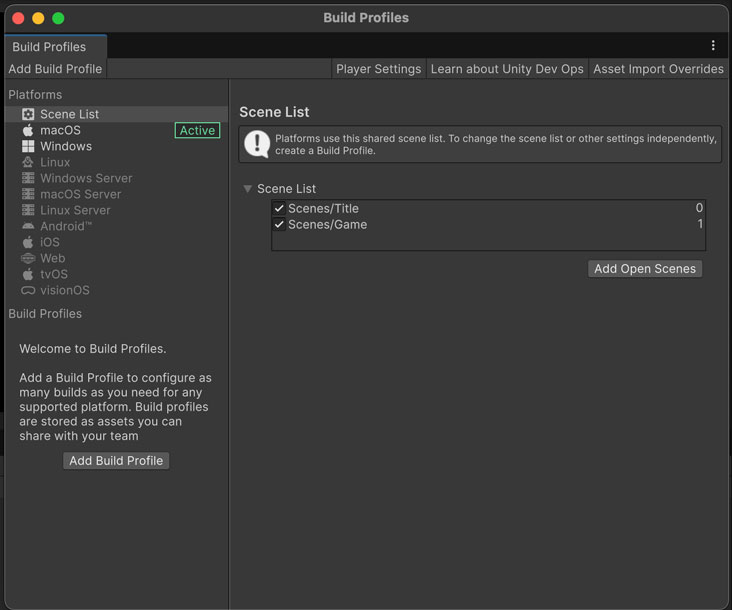
Task: Click the Scene List heading in right pane
Action: click(274, 112)
